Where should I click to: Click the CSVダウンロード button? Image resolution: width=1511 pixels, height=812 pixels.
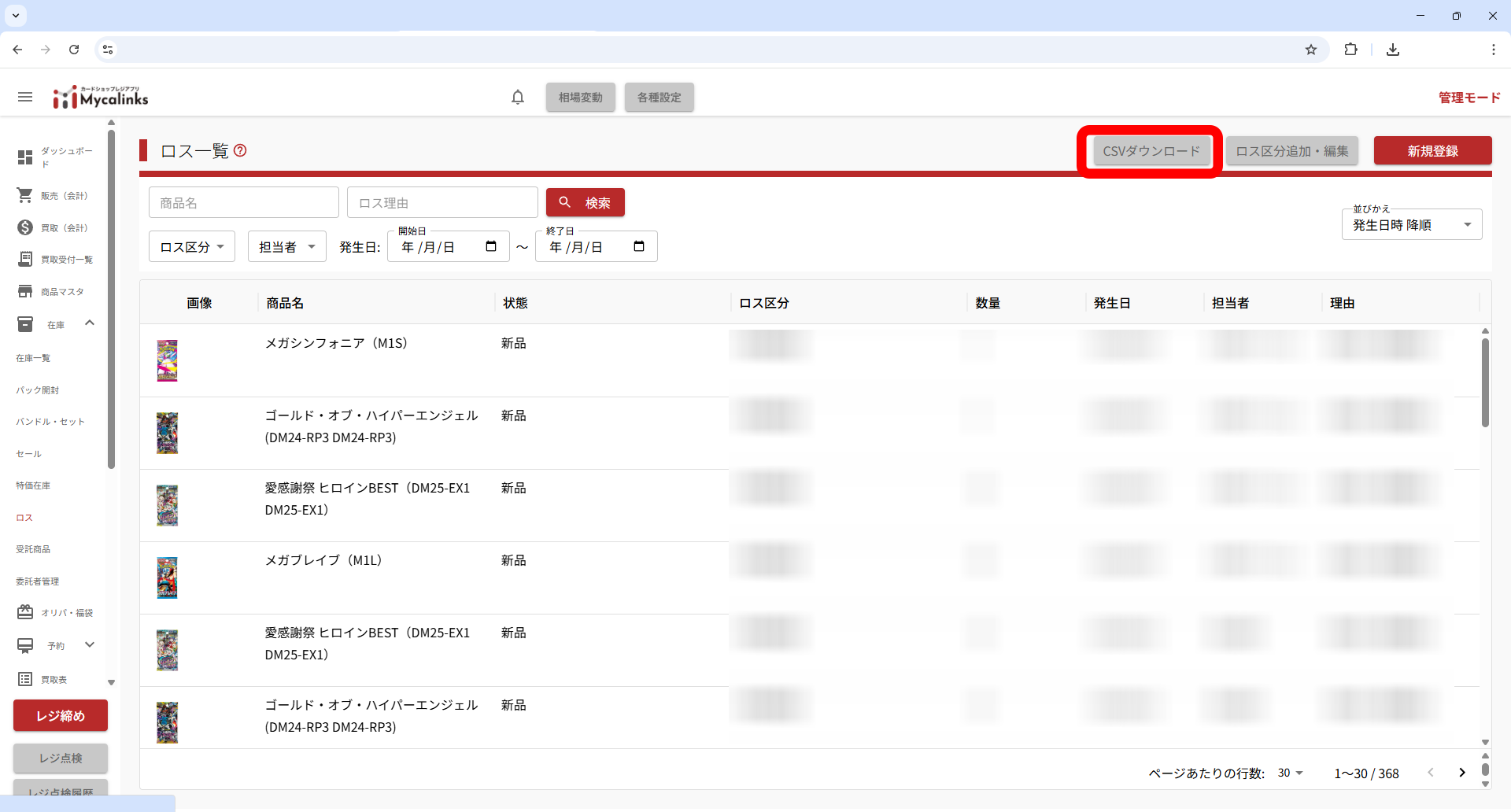(1151, 151)
